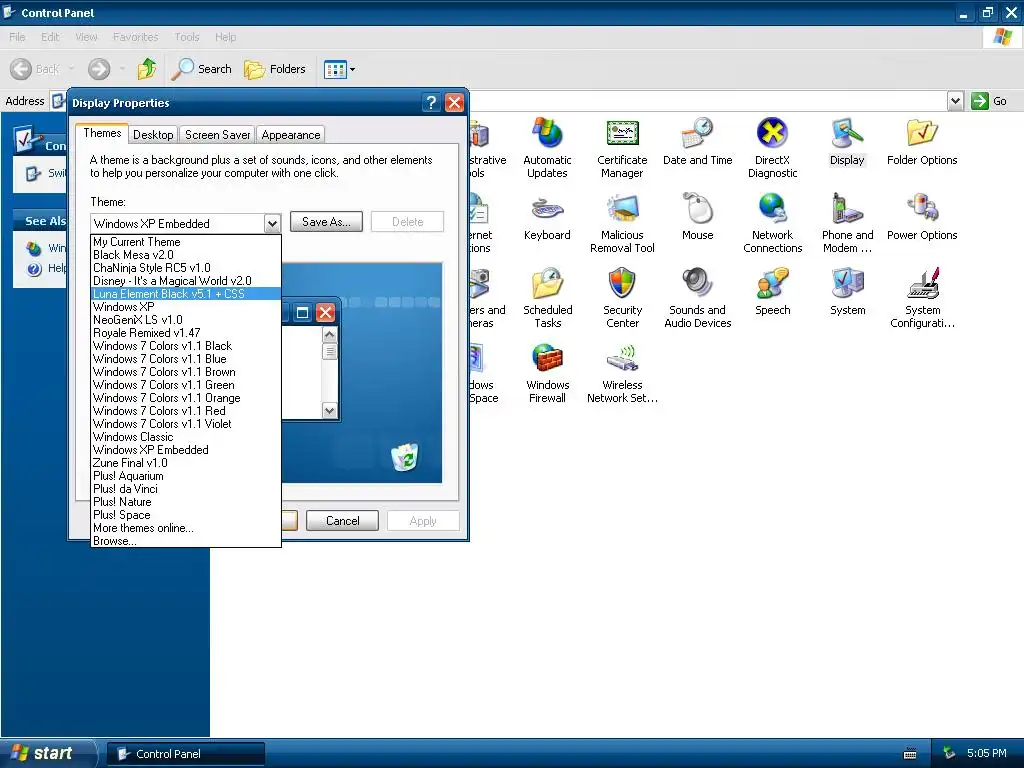1024x768 pixels.
Task: Open the File menu
Action: 17,37
